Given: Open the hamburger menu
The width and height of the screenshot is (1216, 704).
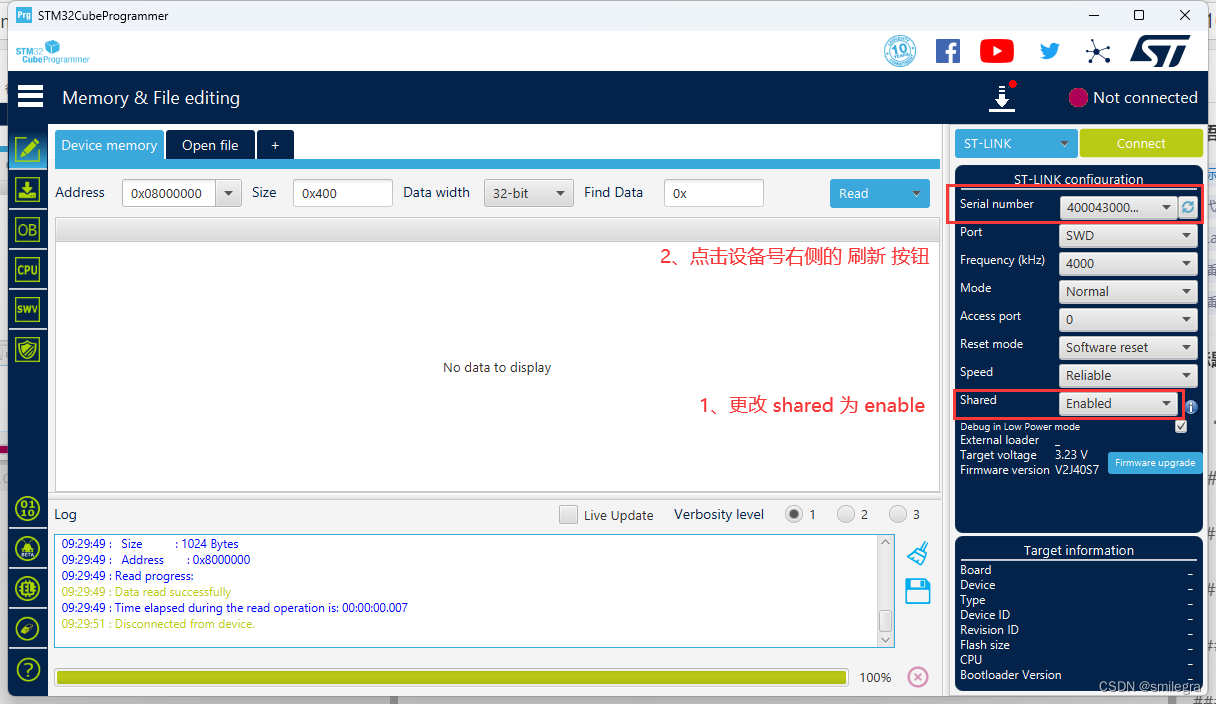Looking at the screenshot, I should coord(30,95).
